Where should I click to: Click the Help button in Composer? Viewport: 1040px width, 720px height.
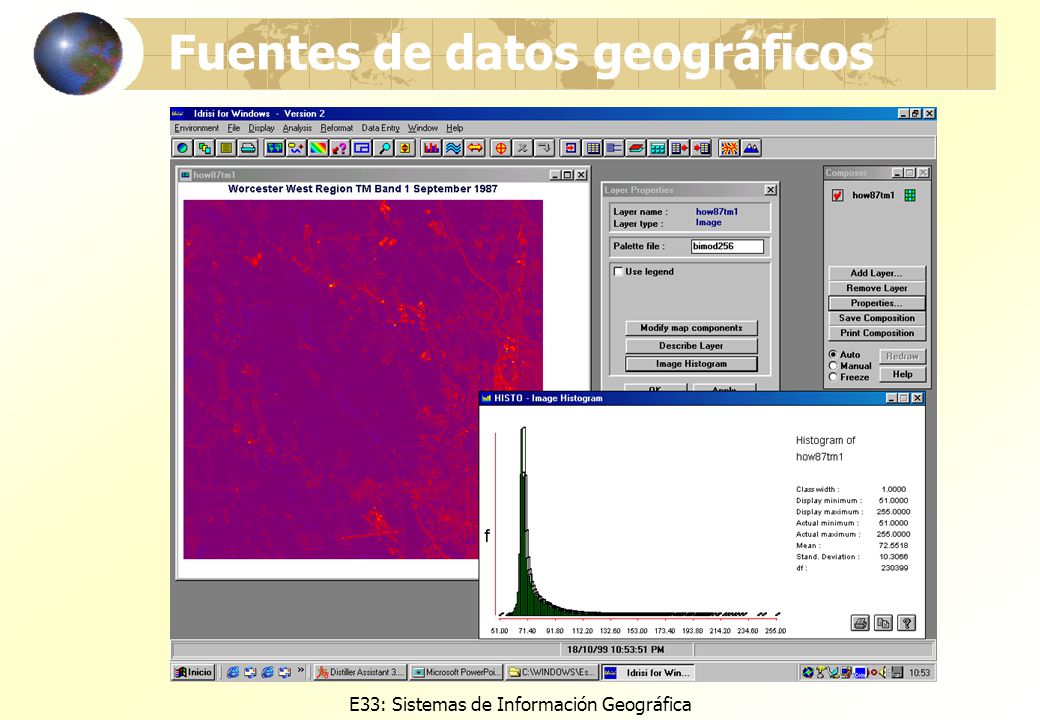click(x=902, y=374)
